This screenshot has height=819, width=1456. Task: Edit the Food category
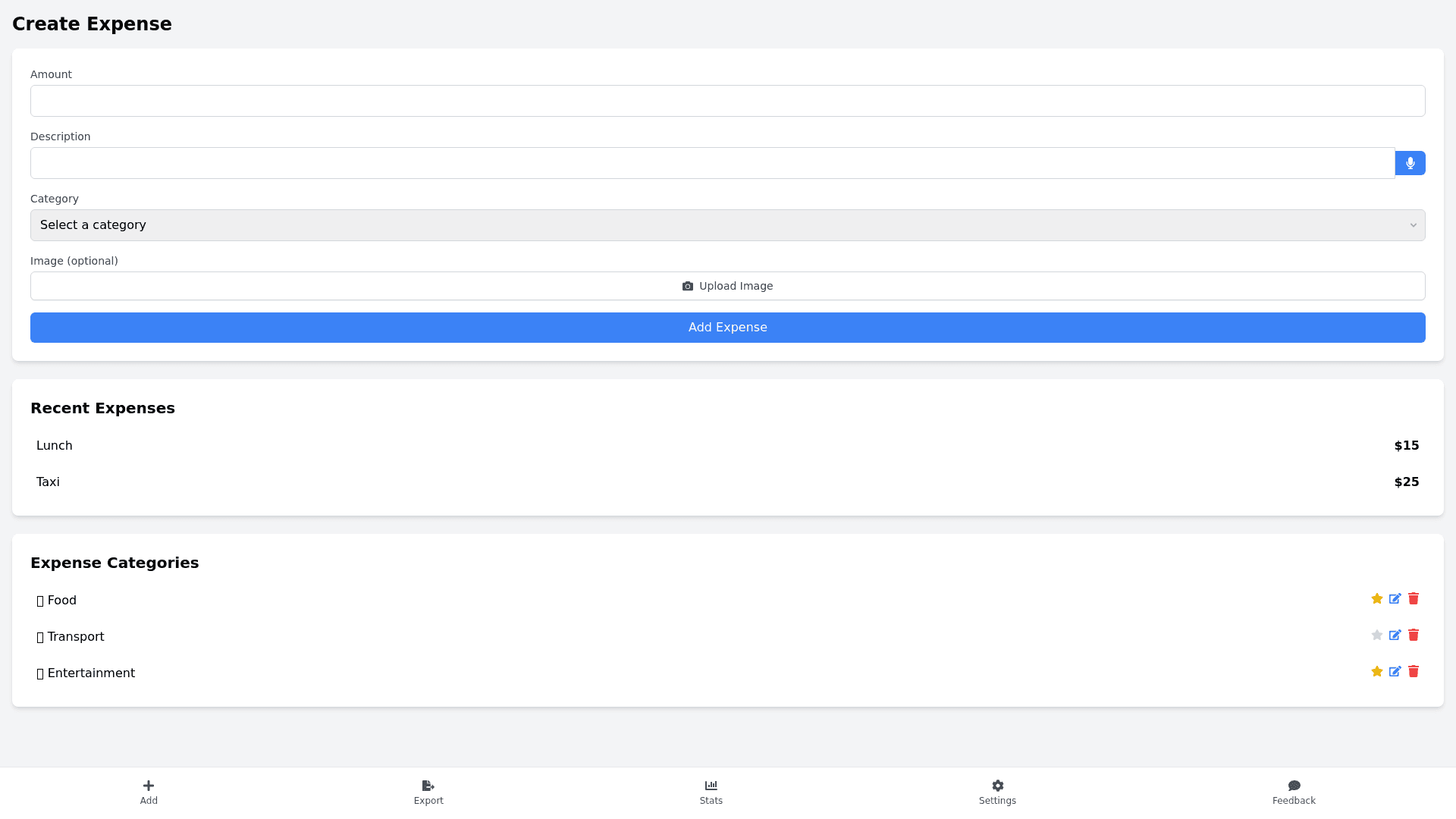coord(1395,599)
